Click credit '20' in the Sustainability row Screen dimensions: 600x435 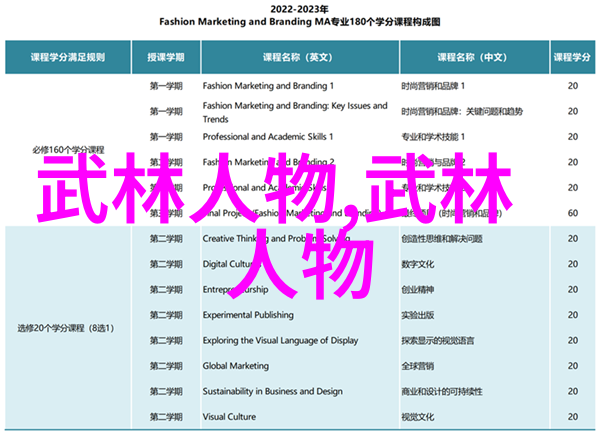[573, 391]
